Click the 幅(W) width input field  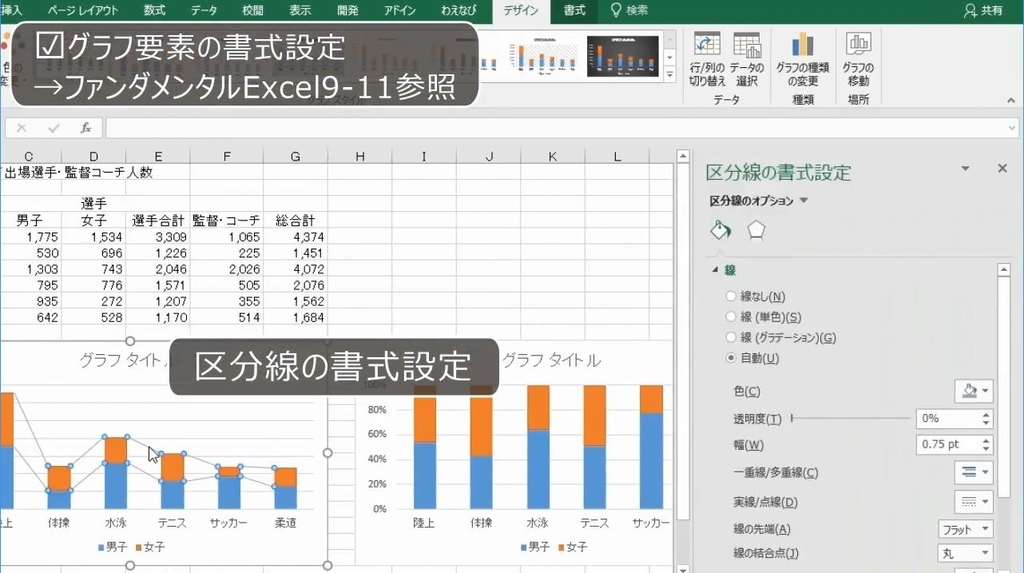tap(948, 445)
